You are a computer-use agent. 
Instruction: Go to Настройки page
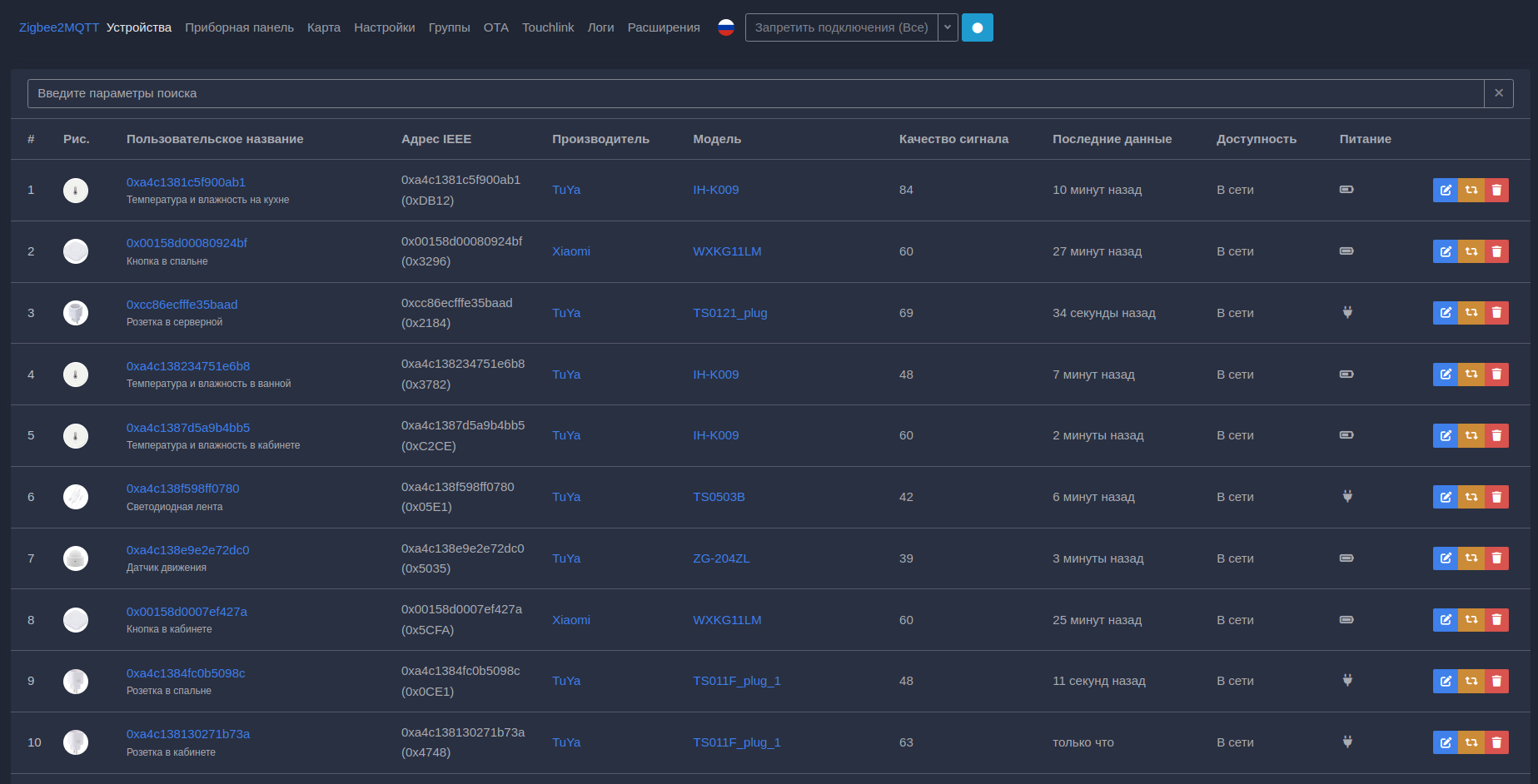coord(385,27)
